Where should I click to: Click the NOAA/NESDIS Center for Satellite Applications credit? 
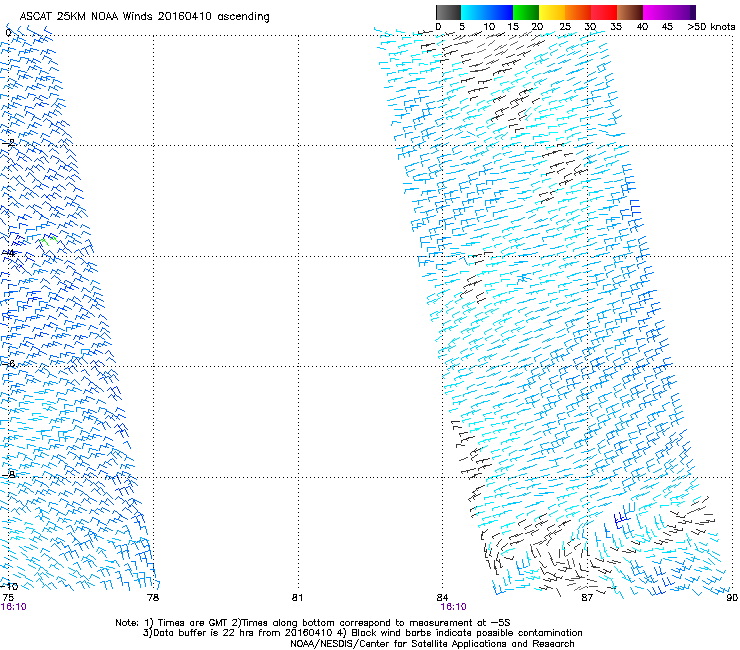pyautogui.click(x=432, y=644)
